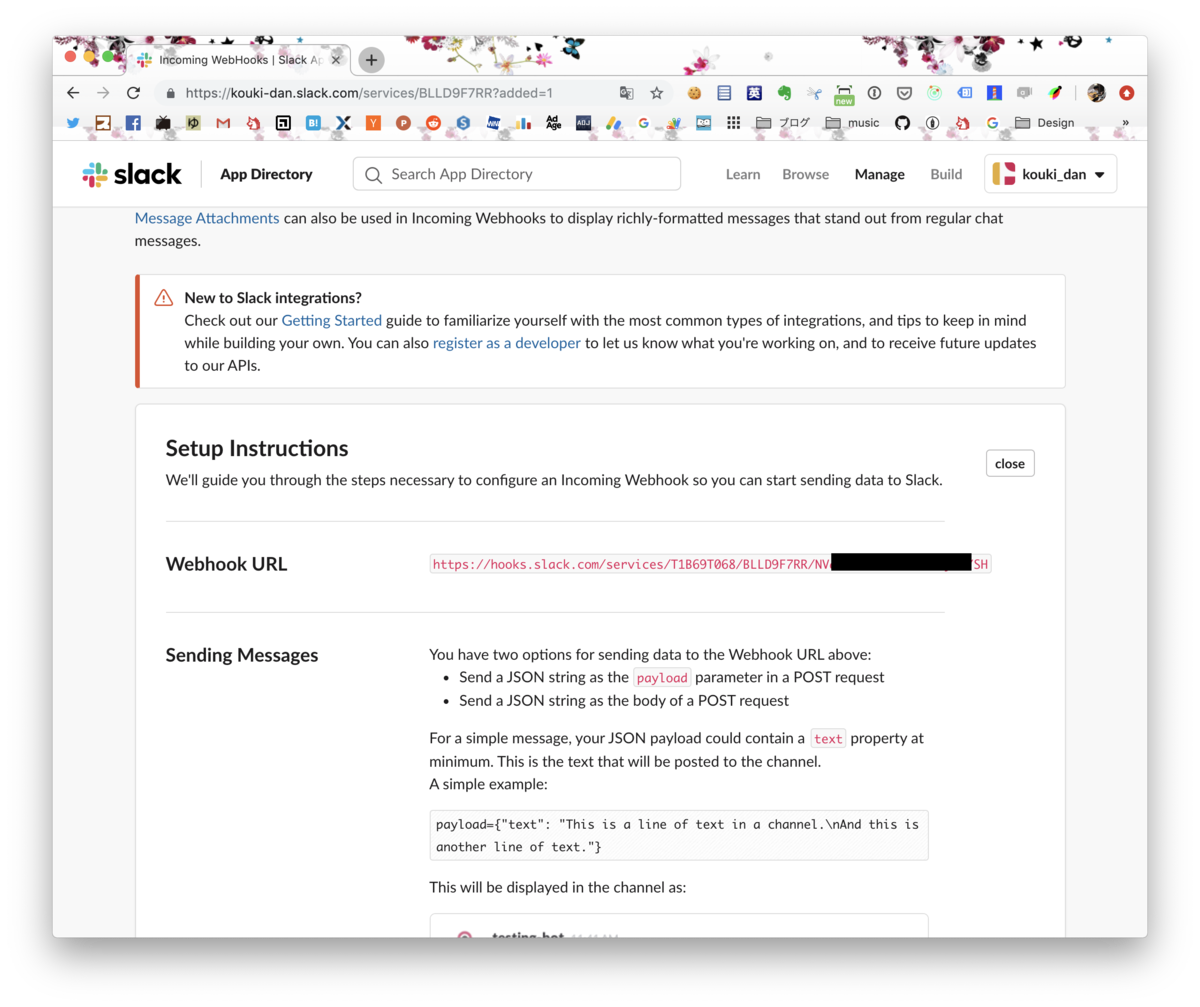Viewport: 1200px width, 1007px height.
Task: Click the browser address bar URL
Action: 369,92
